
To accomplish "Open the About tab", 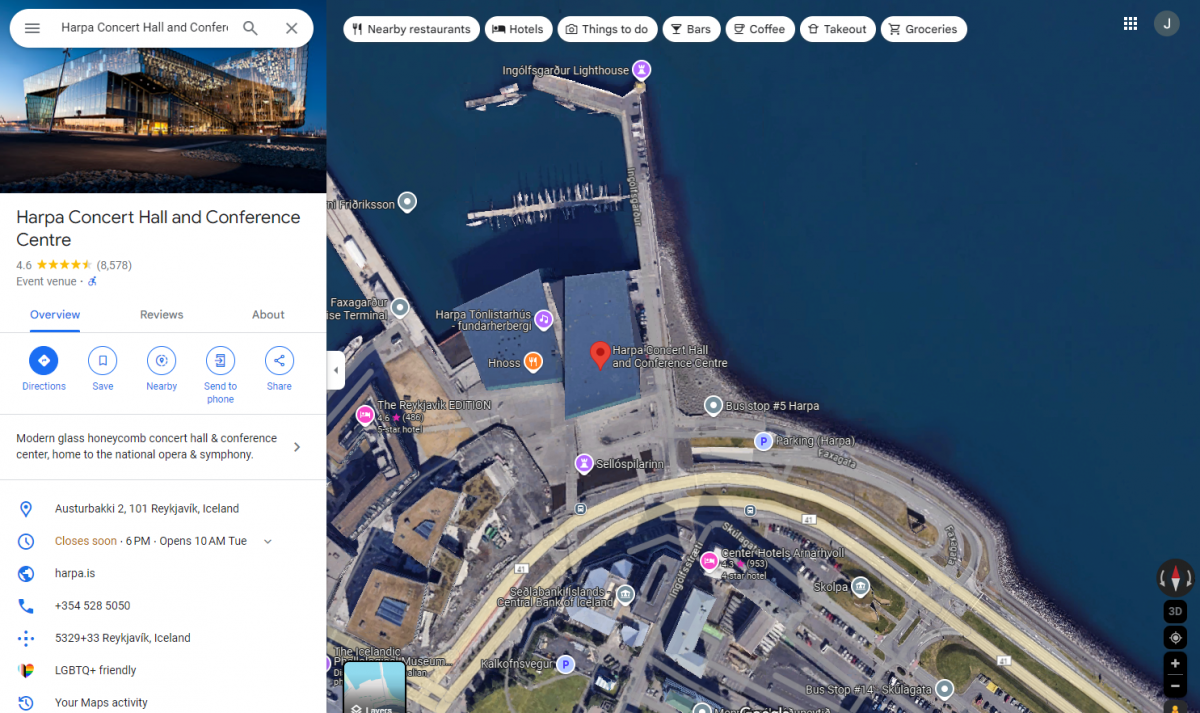I will tap(268, 314).
